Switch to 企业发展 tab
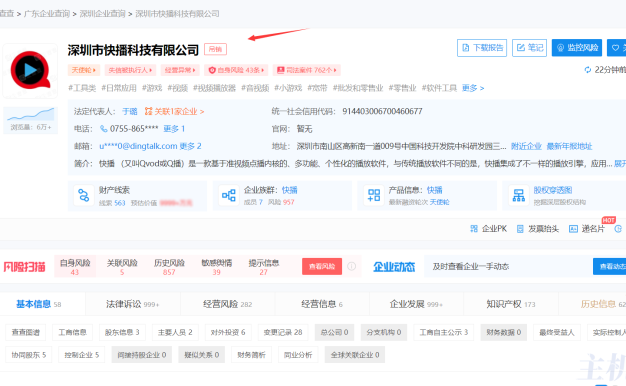626x386 pixels. point(416,304)
